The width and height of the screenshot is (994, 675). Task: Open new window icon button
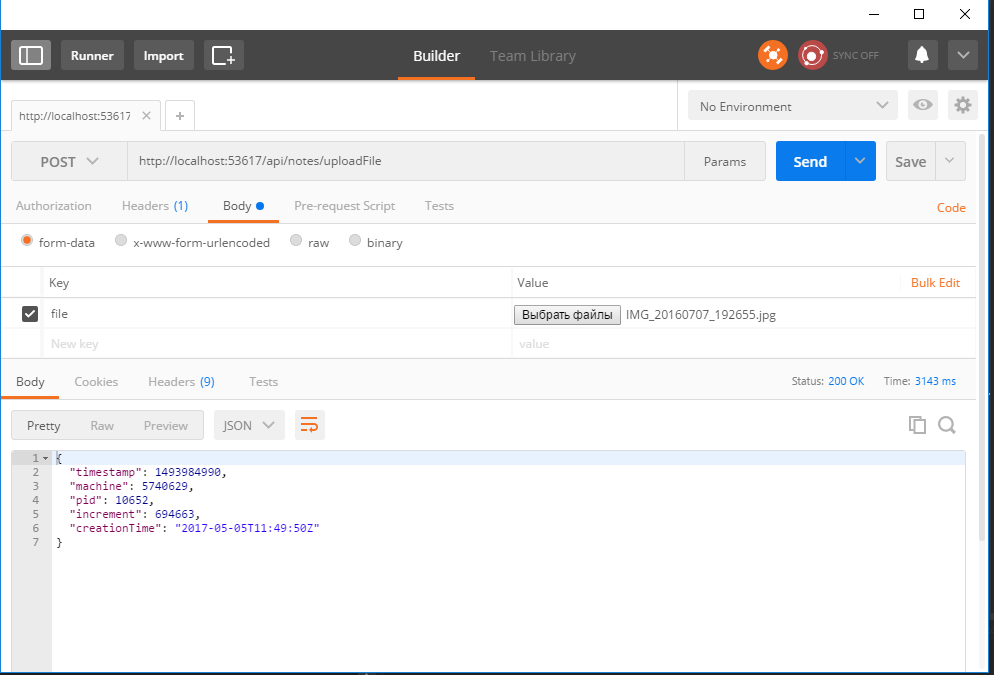224,55
